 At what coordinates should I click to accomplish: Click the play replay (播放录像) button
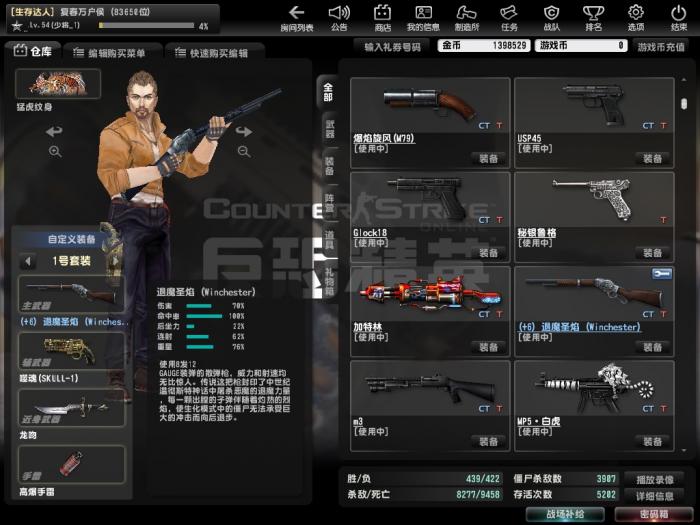pos(654,479)
